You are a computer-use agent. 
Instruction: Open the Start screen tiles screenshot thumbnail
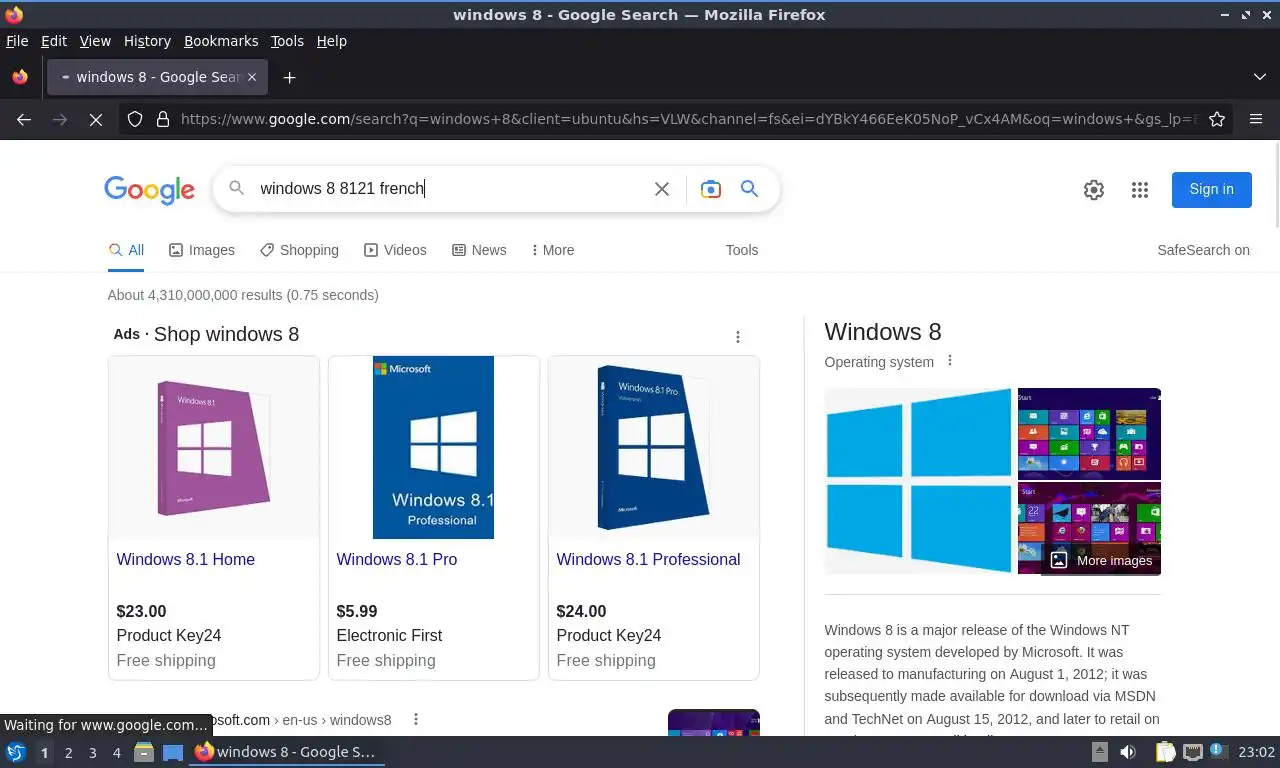pos(1089,433)
